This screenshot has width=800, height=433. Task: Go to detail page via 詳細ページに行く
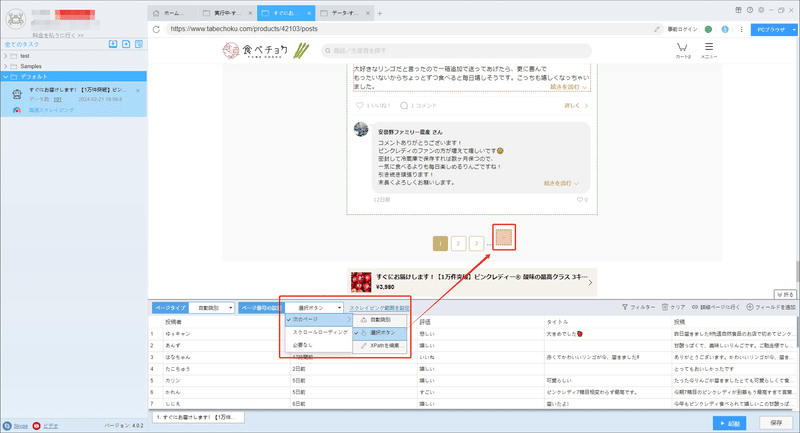(x=716, y=307)
